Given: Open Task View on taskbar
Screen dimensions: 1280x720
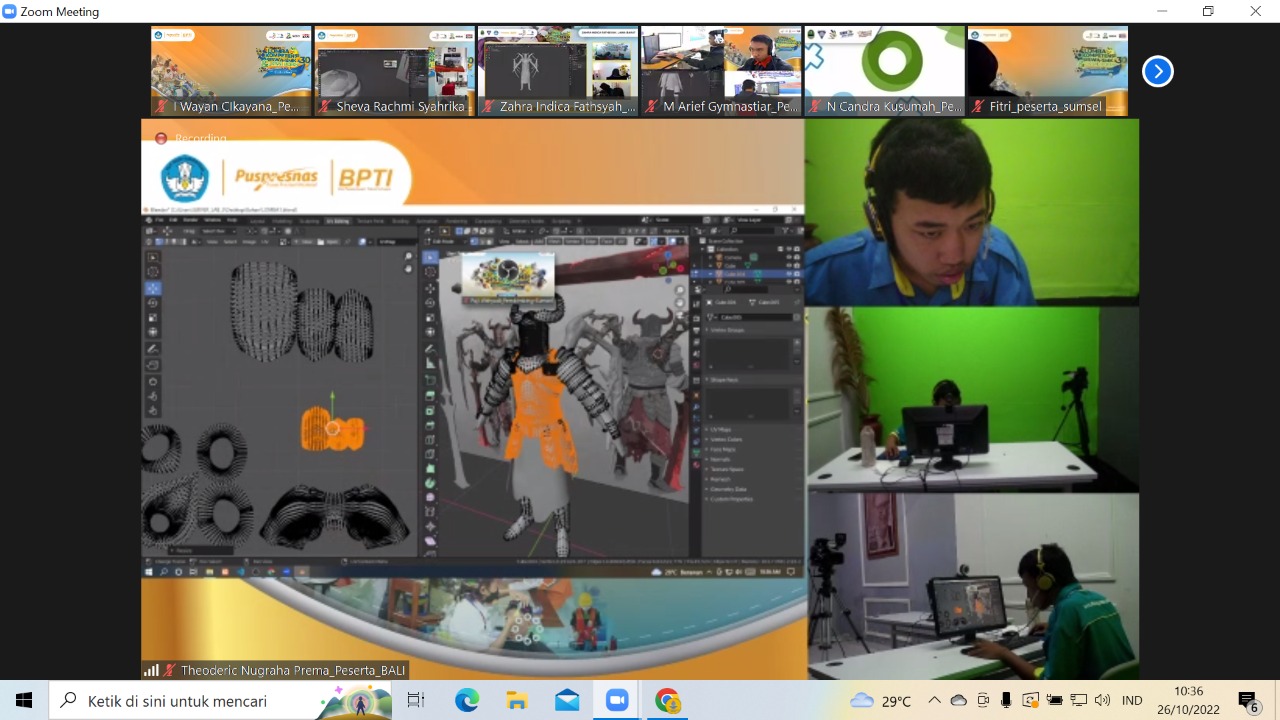Looking at the screenshot, I should [416, 700].
